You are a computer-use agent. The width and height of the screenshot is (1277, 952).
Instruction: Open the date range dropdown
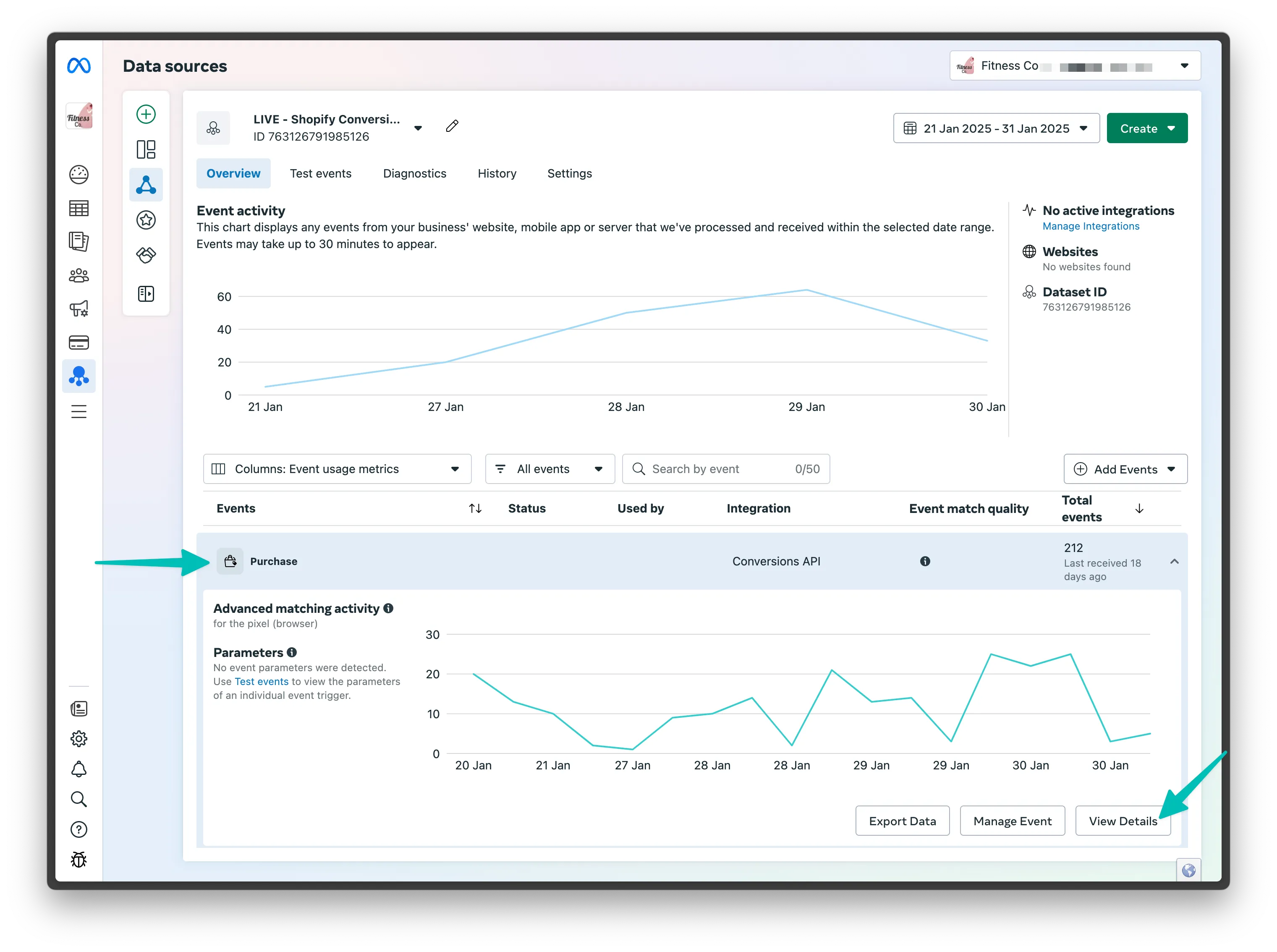click(996, 128)
